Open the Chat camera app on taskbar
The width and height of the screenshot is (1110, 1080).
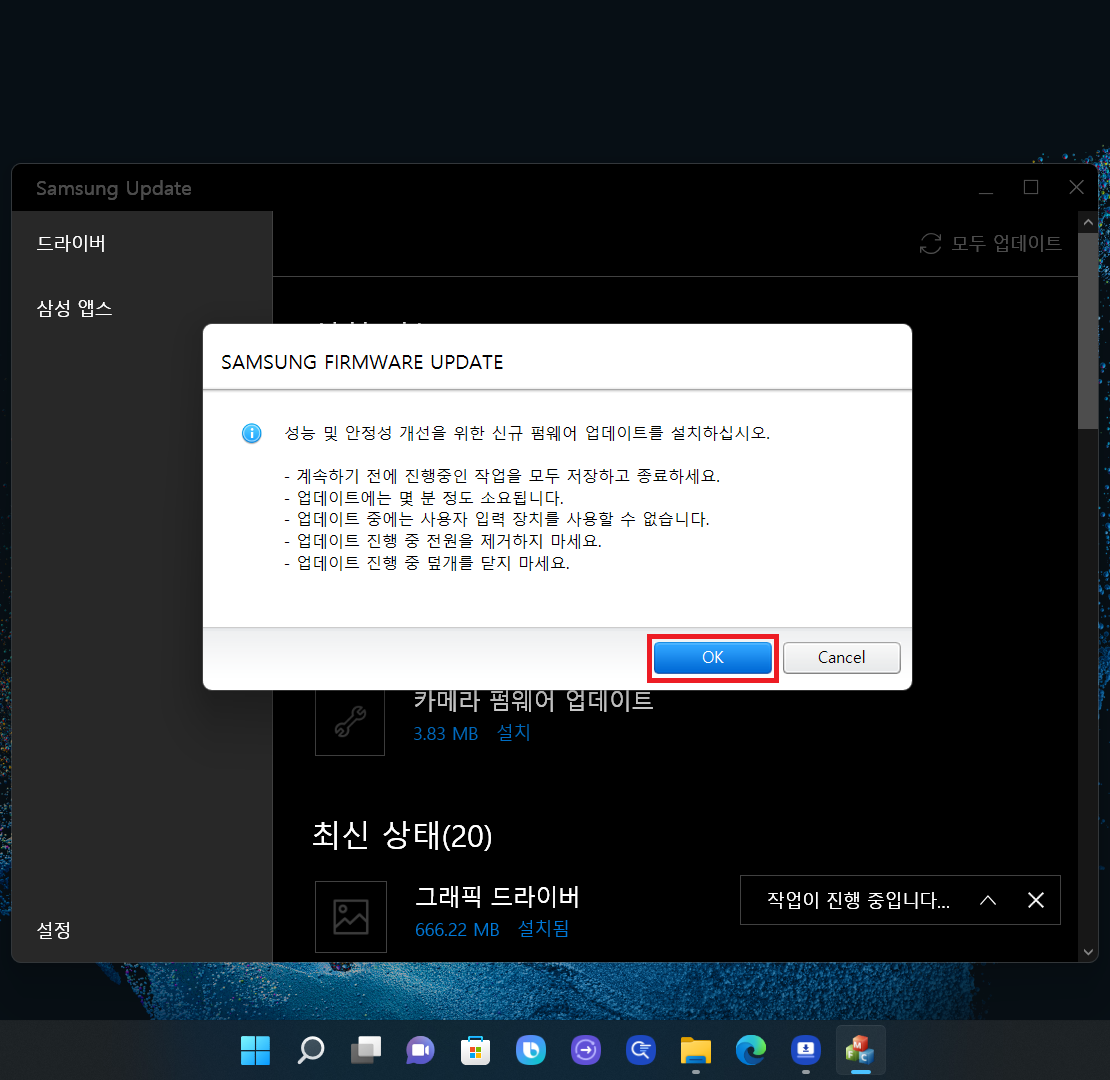pyautogui.click(x=420, y=1050)
